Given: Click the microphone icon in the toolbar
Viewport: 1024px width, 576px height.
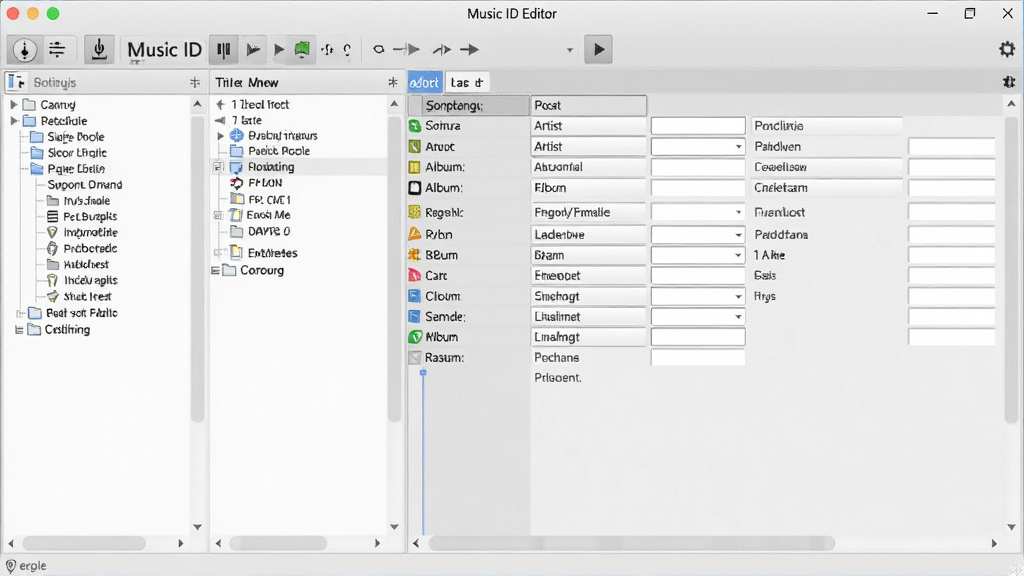Looking at the screenshot, I should (x=99, y=50).
